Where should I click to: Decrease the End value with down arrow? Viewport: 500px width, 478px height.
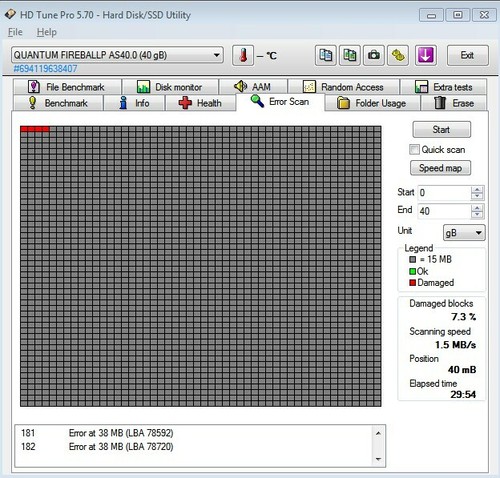[477, 214]
